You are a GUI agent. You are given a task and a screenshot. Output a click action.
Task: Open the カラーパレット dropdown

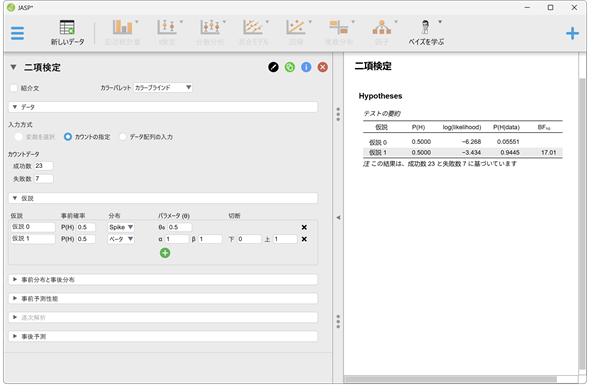pyautogui.click(x=163, y=88)
